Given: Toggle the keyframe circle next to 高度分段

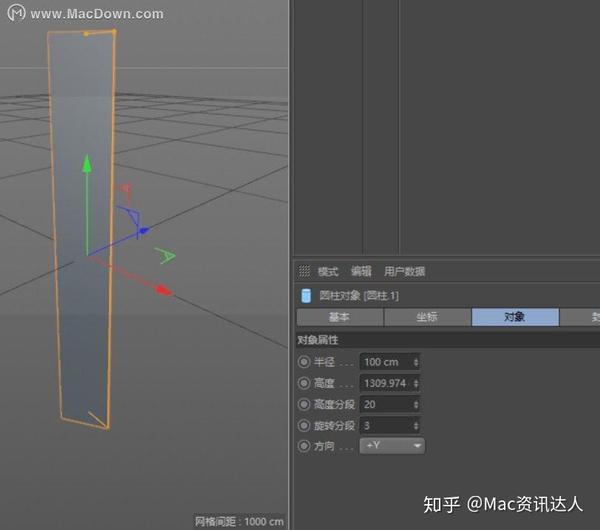Looking at the screenshot, I should pos(304,404).
